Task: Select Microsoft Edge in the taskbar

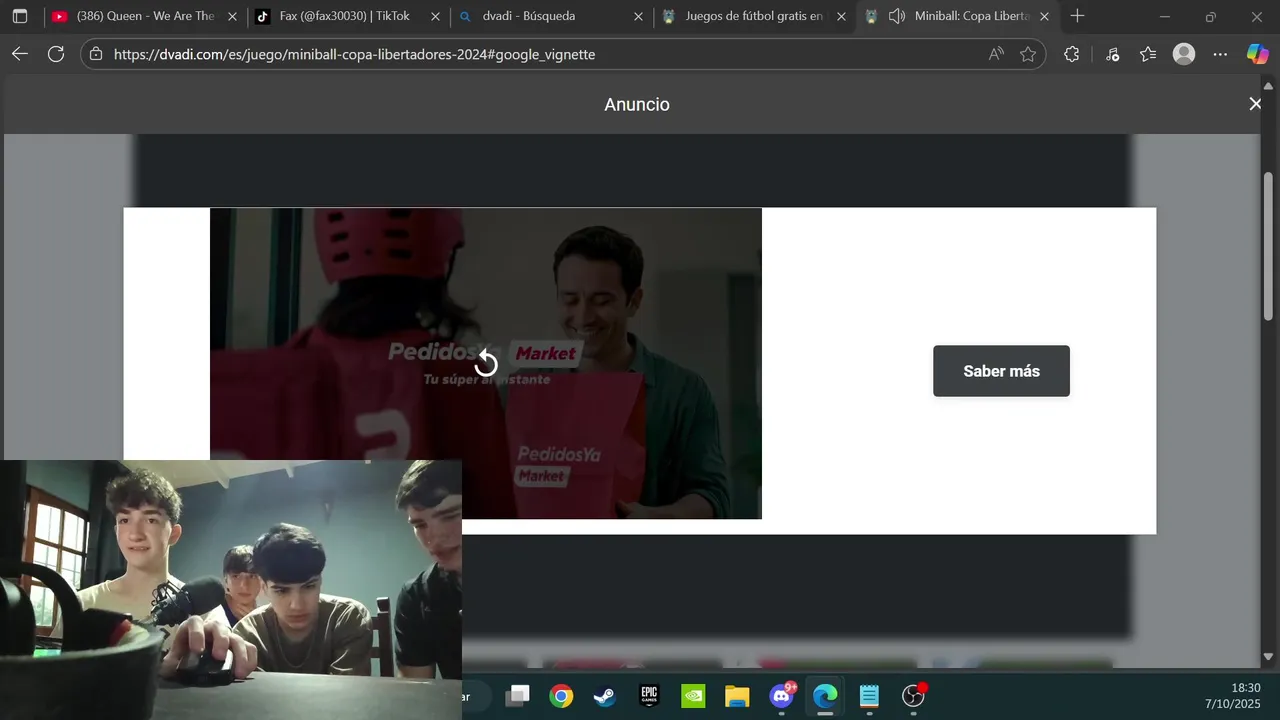Action: pos(825,696)
